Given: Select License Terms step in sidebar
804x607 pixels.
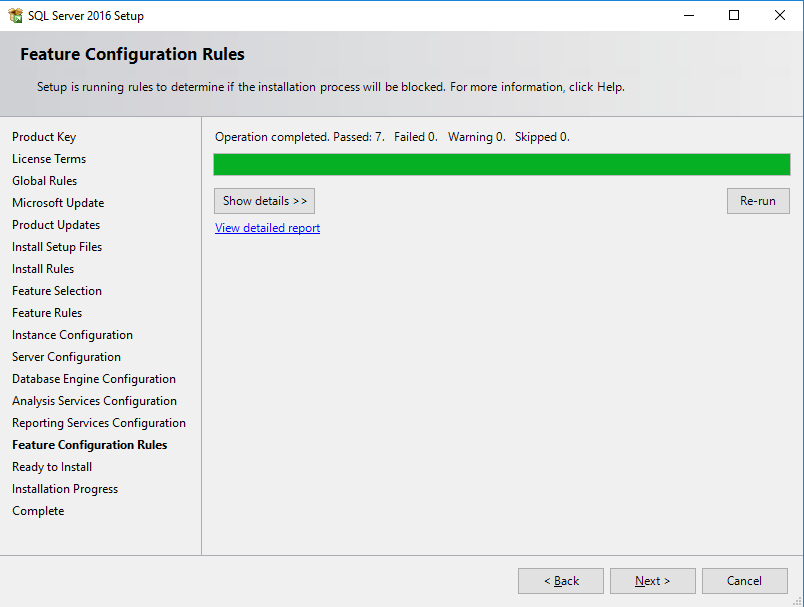Looking at the screenshot, I should [x=49, y=159].
